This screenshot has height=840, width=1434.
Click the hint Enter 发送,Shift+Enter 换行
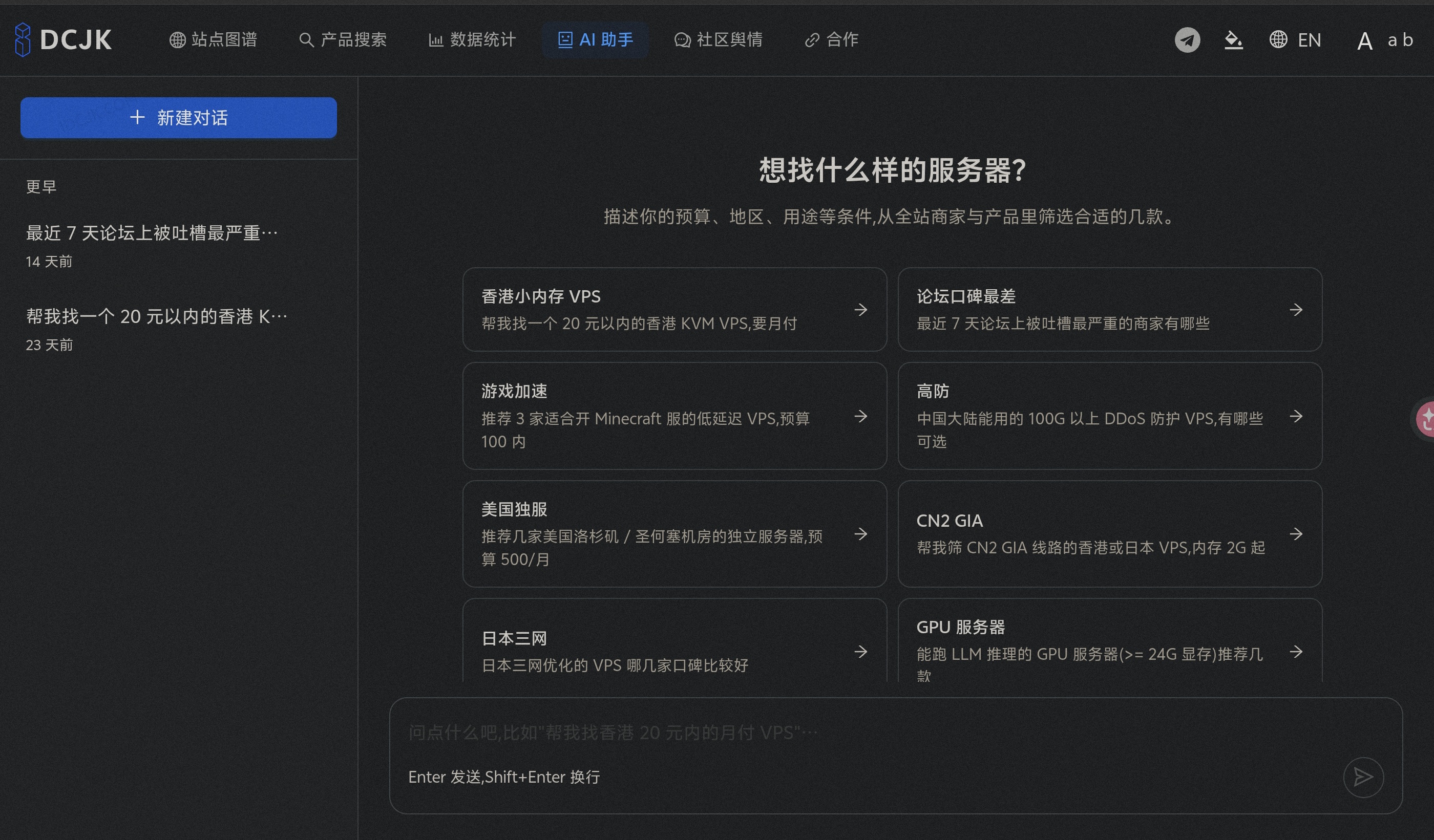(504, 777)
